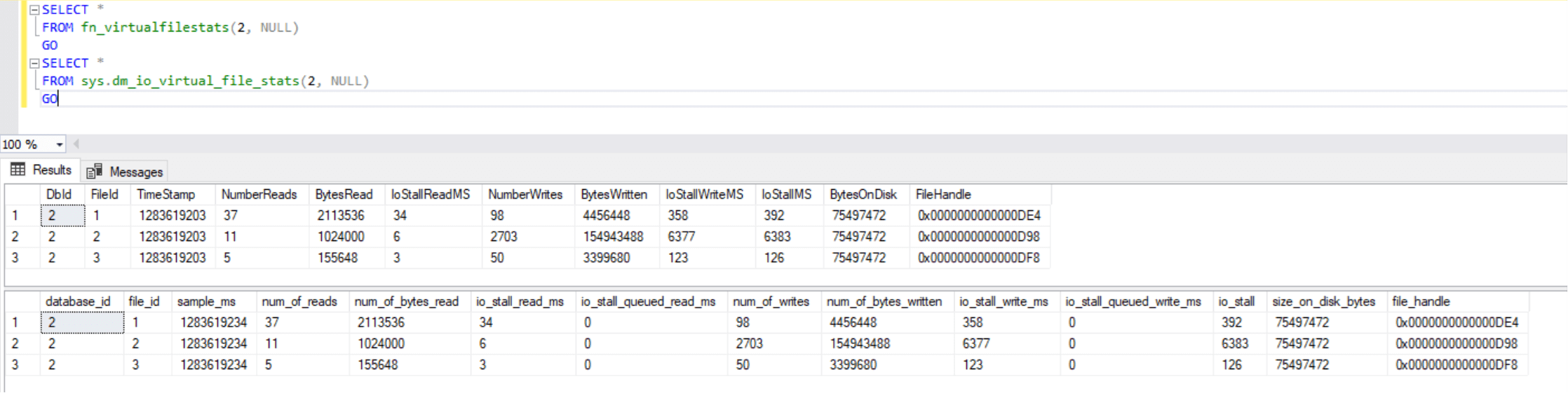Select row 2 header in the top grid
1568x393 pixels.
(15, 237)
